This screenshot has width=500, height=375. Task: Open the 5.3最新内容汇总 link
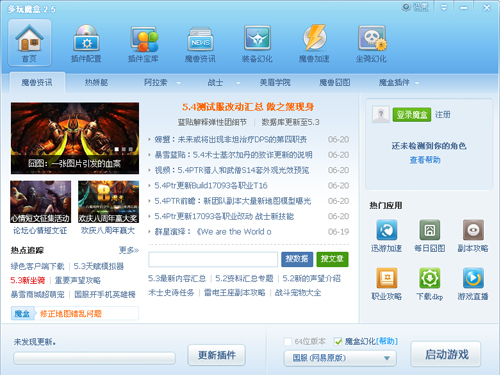pyautogui.click(x=177, y=278)
